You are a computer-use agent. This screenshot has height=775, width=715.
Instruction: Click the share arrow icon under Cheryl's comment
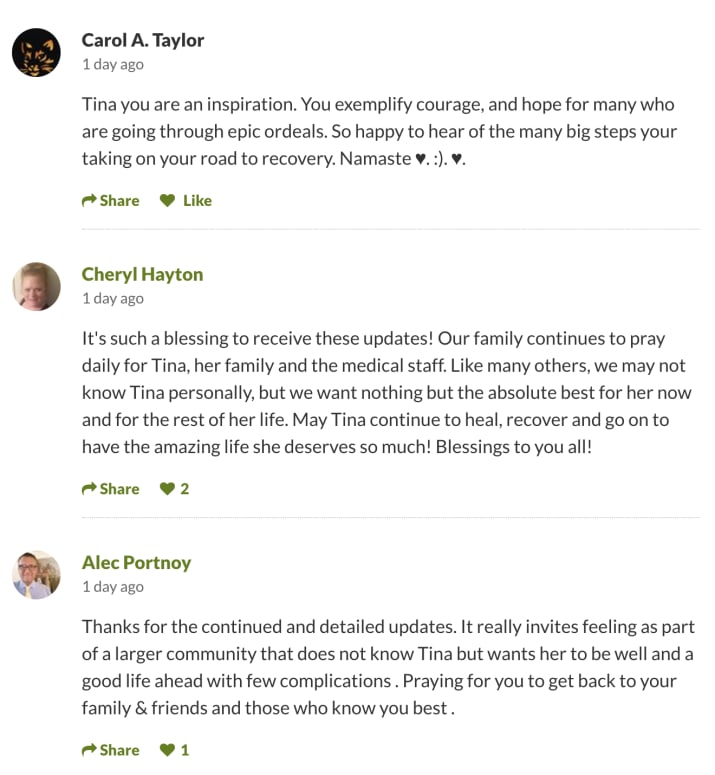(x=89, y=489)
